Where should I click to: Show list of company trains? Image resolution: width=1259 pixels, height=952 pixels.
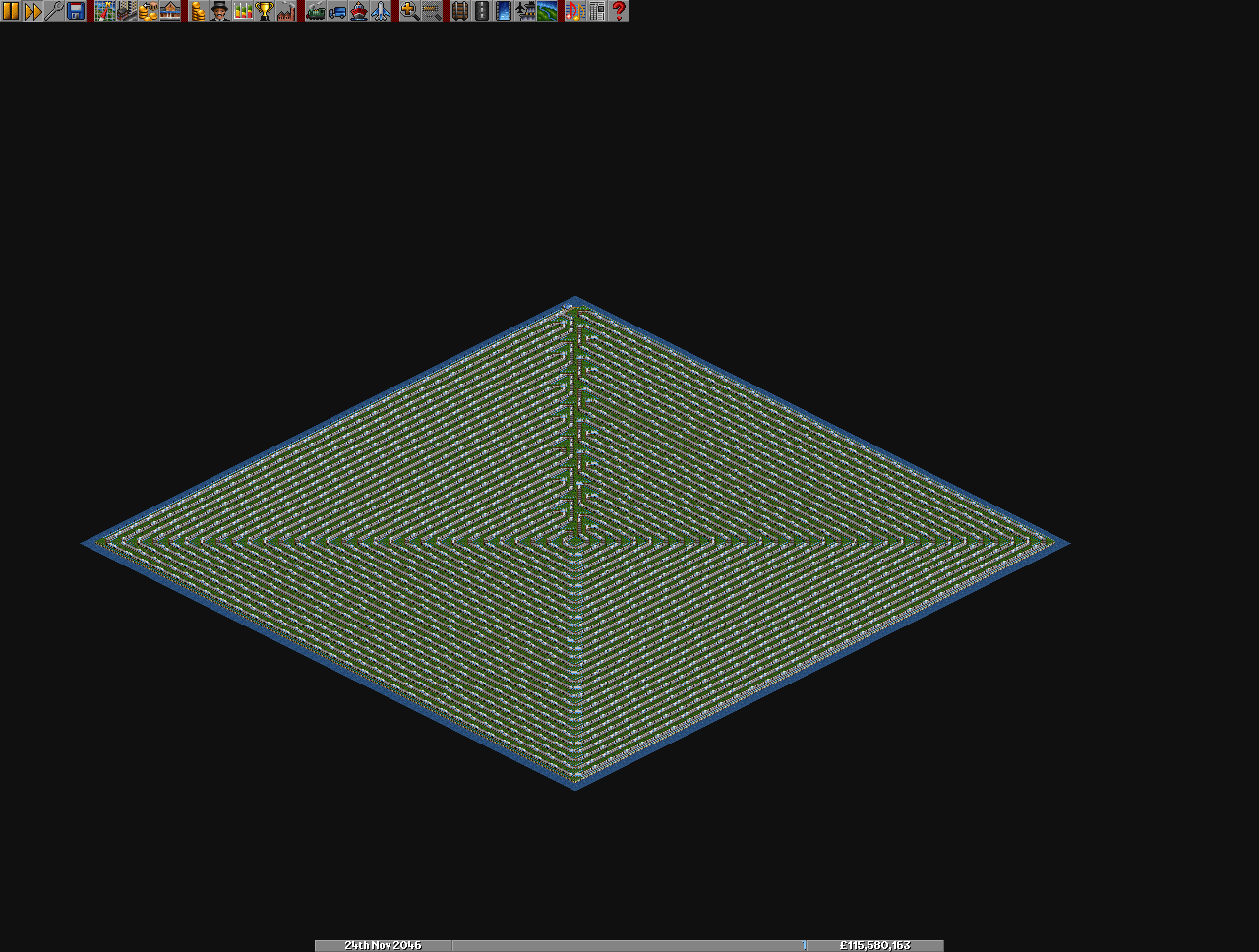click(316, 11)
